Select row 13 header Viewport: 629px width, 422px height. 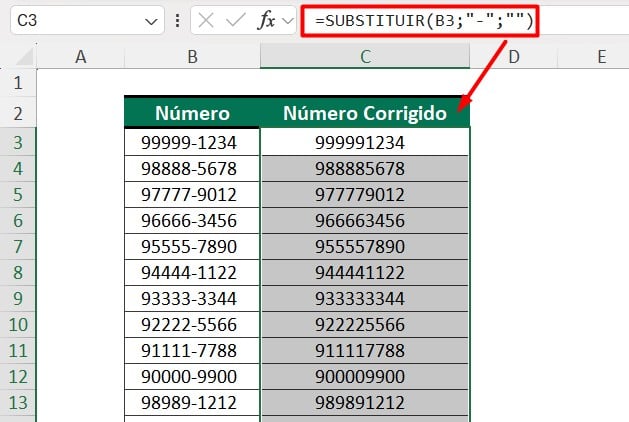tap(18, 402)
